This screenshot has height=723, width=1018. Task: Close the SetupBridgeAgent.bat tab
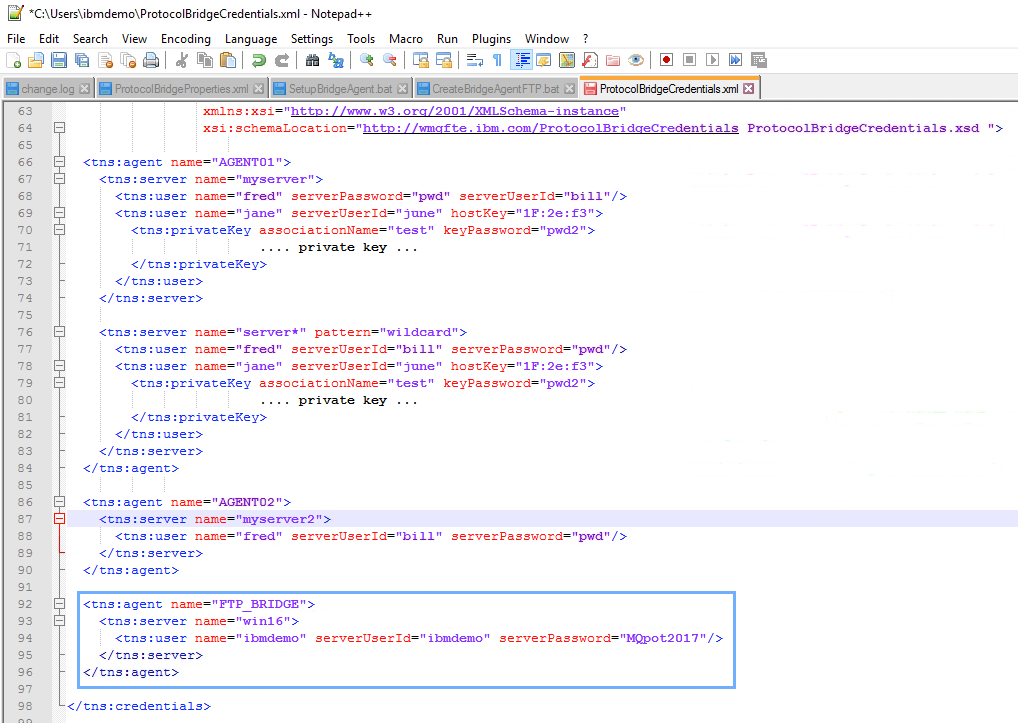click(x=403, y=88)
